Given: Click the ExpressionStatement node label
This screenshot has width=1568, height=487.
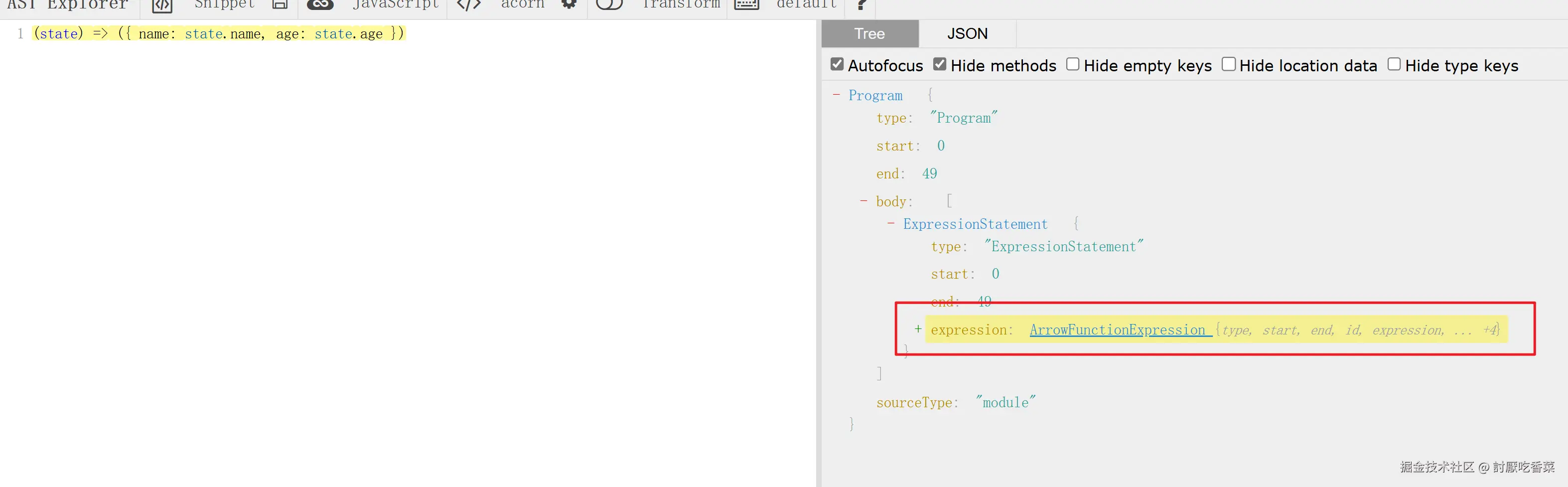Looking at the screenshot, I should click(x=975, y=224).
